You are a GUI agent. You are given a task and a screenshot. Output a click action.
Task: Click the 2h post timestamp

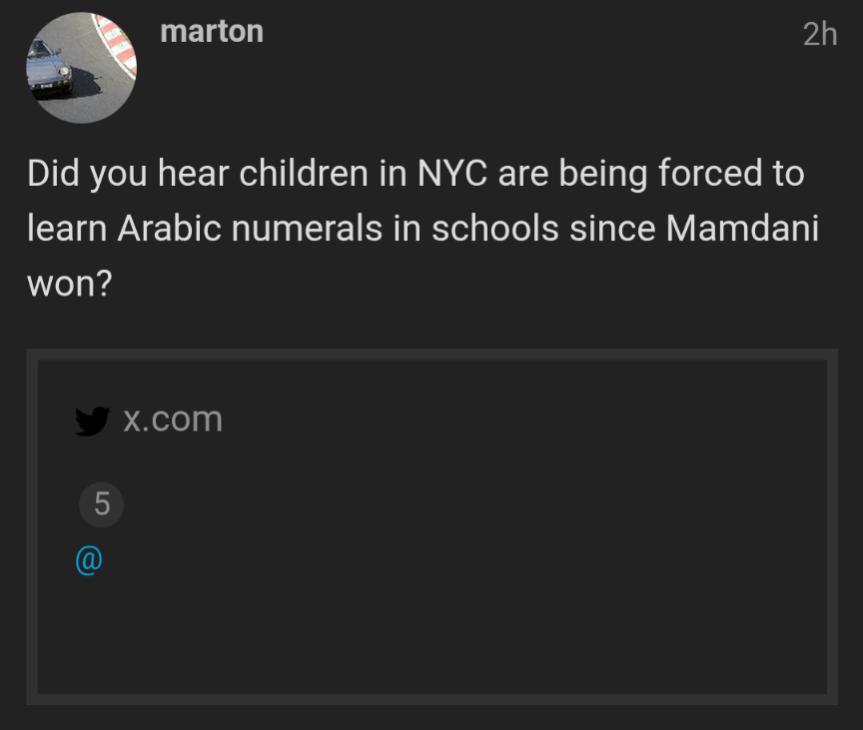point(819,35)
